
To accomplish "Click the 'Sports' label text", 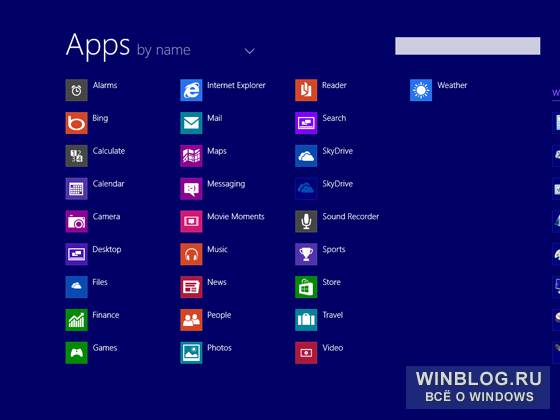I will click(334, 250).
